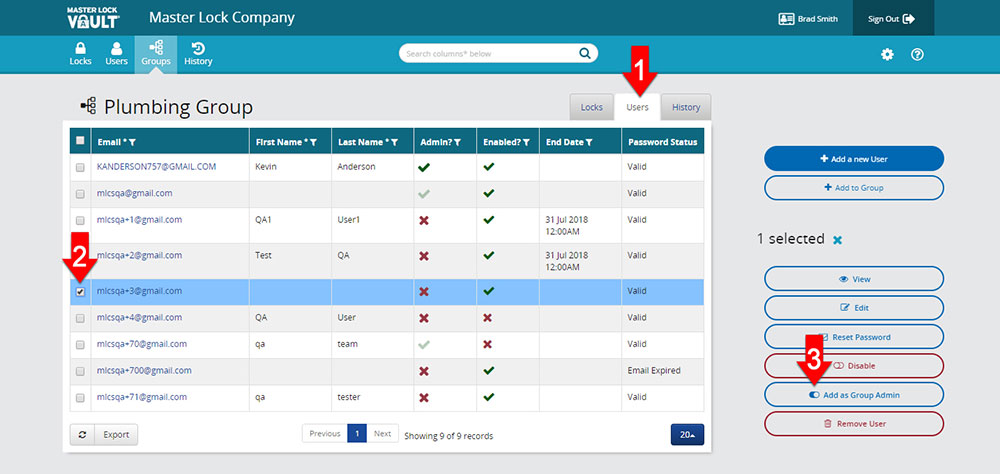1000x474 pixels.
Task: Click the search magnifier icon
Action: tap(584, 54)
